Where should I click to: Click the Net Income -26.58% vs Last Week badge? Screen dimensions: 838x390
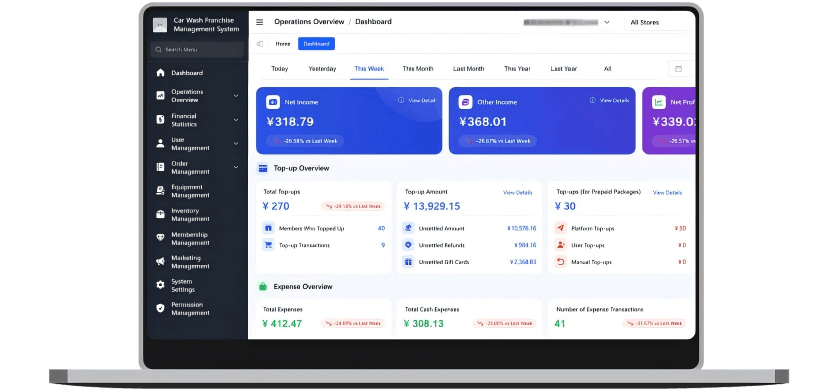[x=305, y=141]
